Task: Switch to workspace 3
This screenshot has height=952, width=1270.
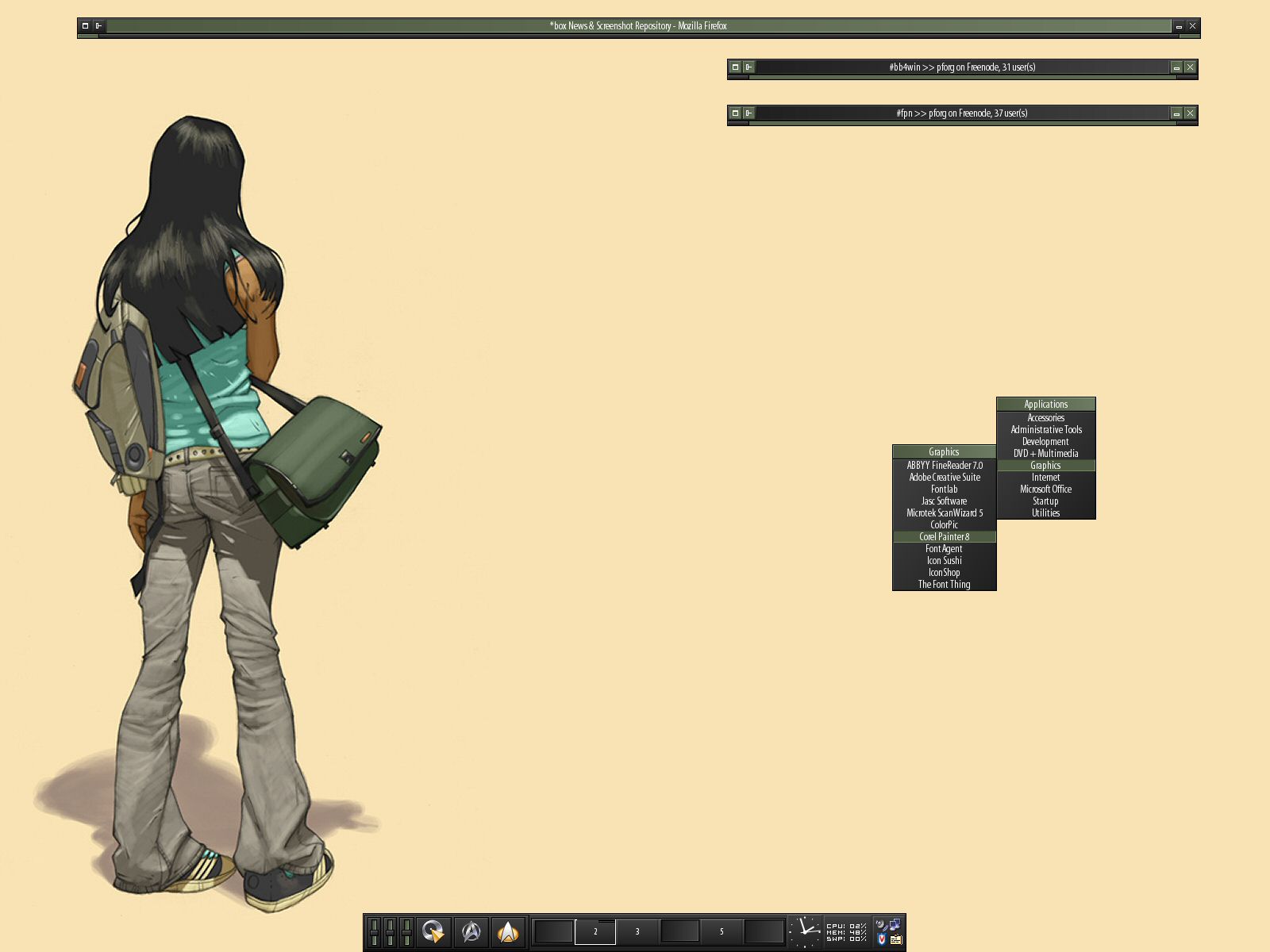Action: (x=637, y=931)
